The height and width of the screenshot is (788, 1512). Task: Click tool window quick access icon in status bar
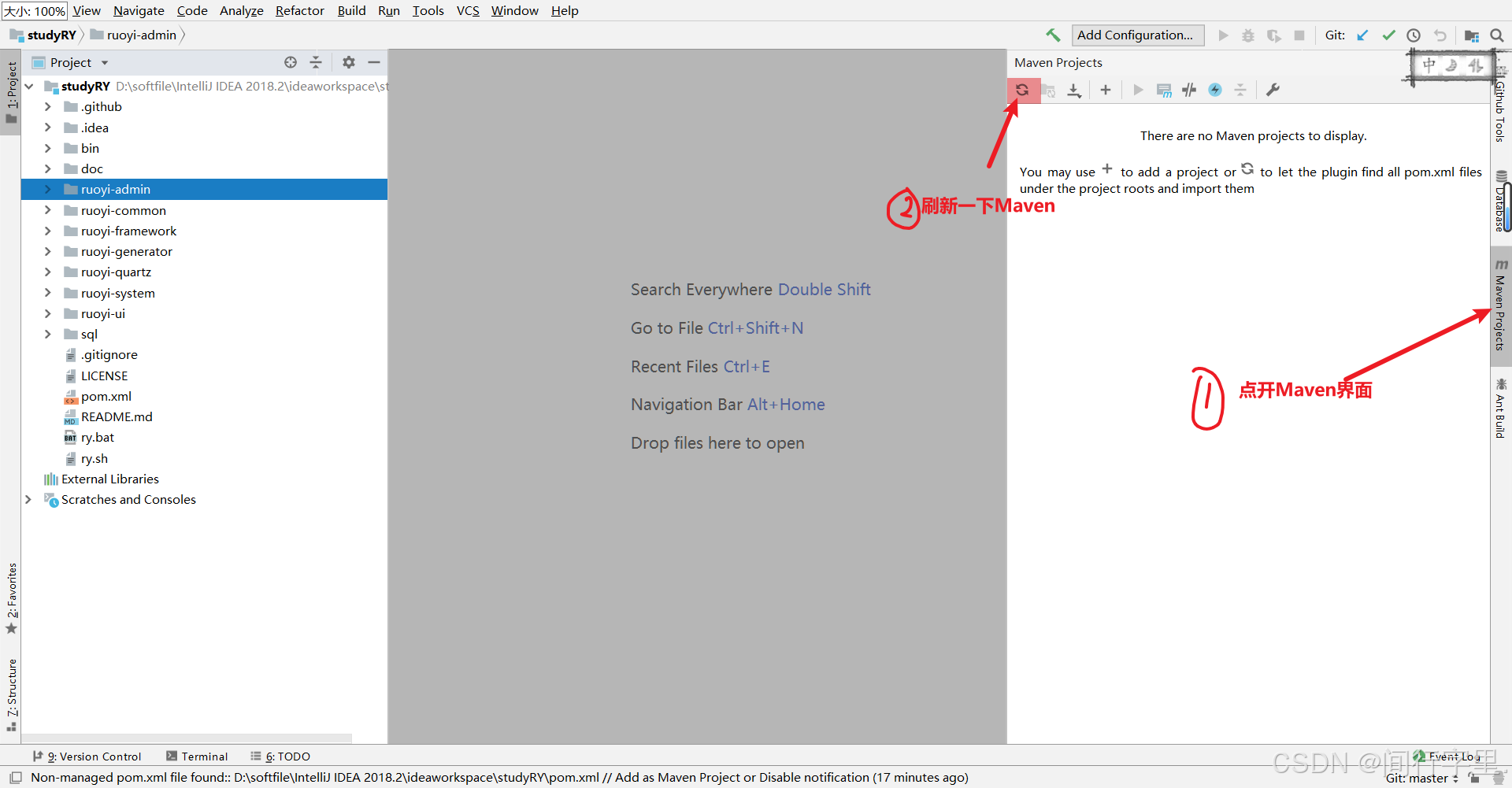pyautogui.click(x=16, y=778)
